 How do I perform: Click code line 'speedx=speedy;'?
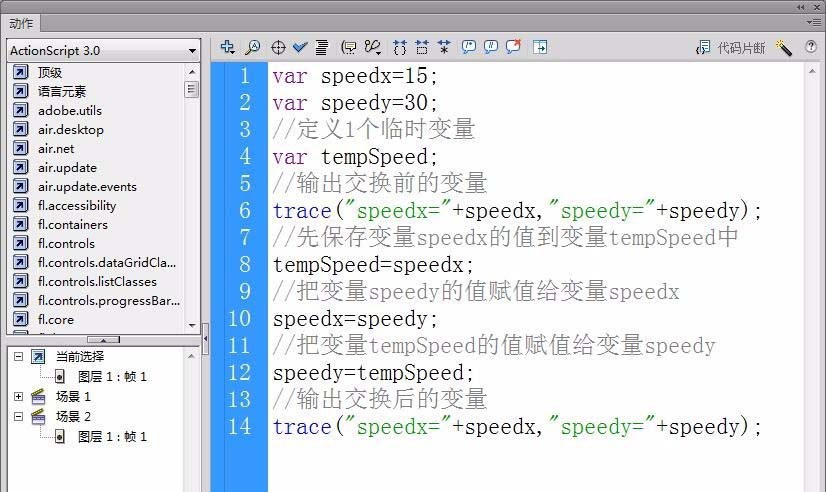(355, 319)
